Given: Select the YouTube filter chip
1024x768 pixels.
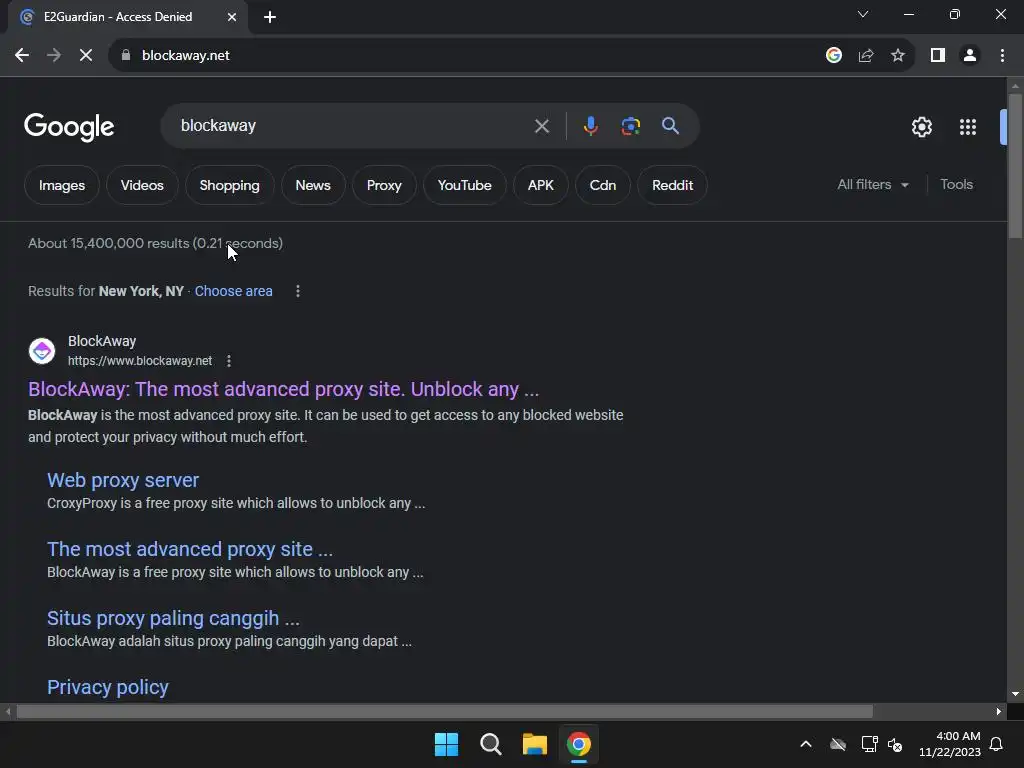Looking at the screenshot, I should click(x=464, y=185).
